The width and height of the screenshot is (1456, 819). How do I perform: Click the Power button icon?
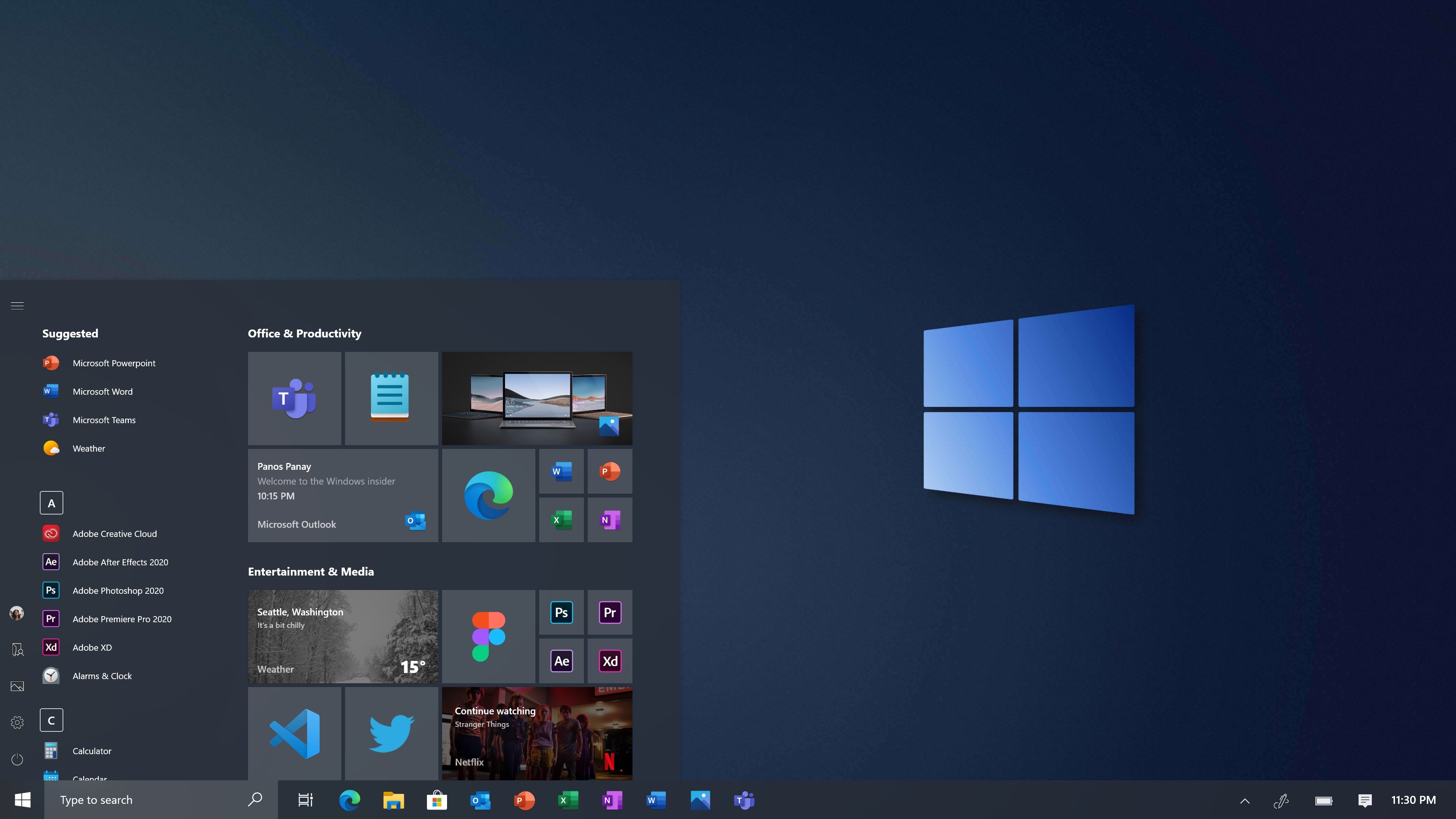(x=17, y=758)
